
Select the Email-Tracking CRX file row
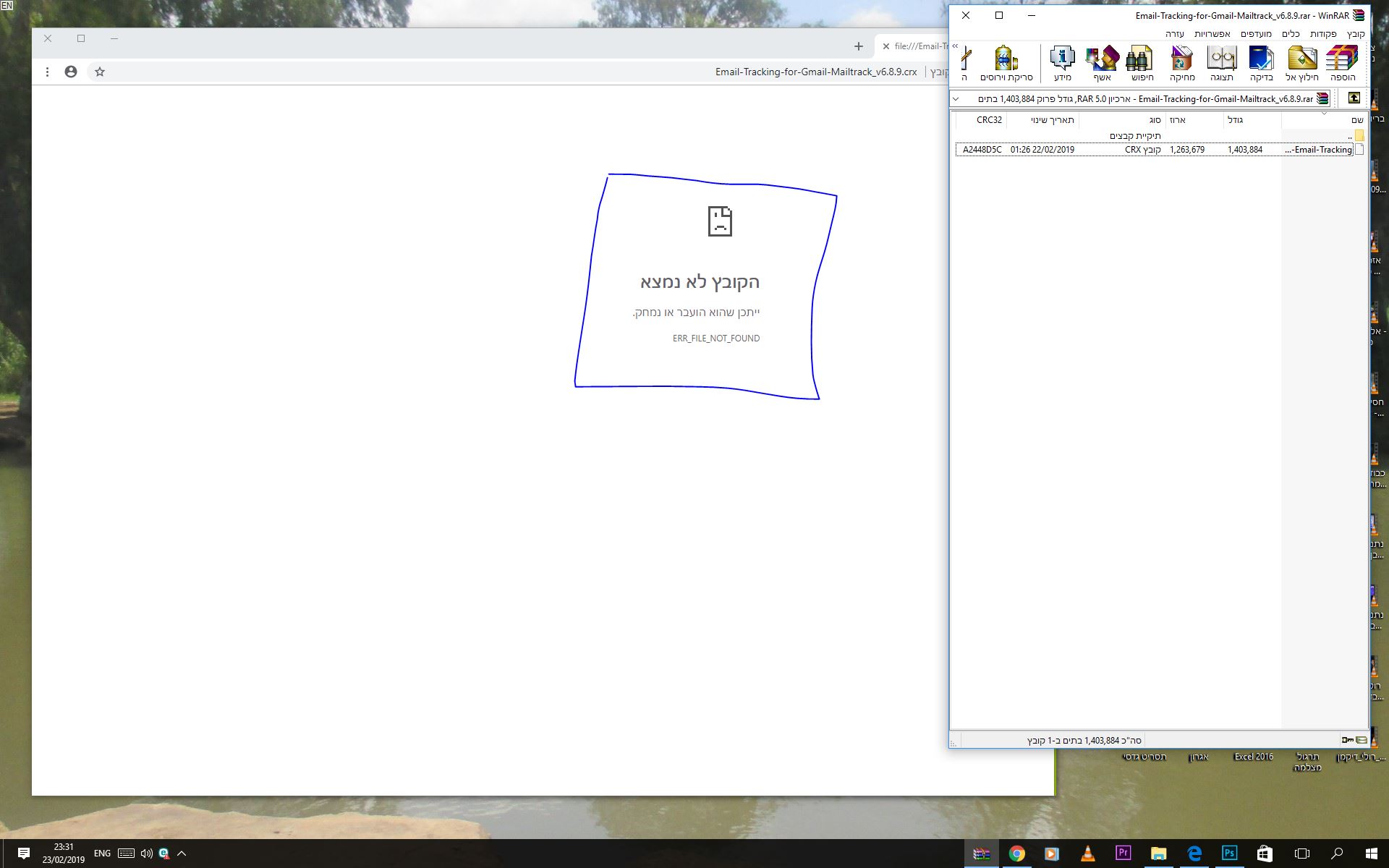[1160, 150]
